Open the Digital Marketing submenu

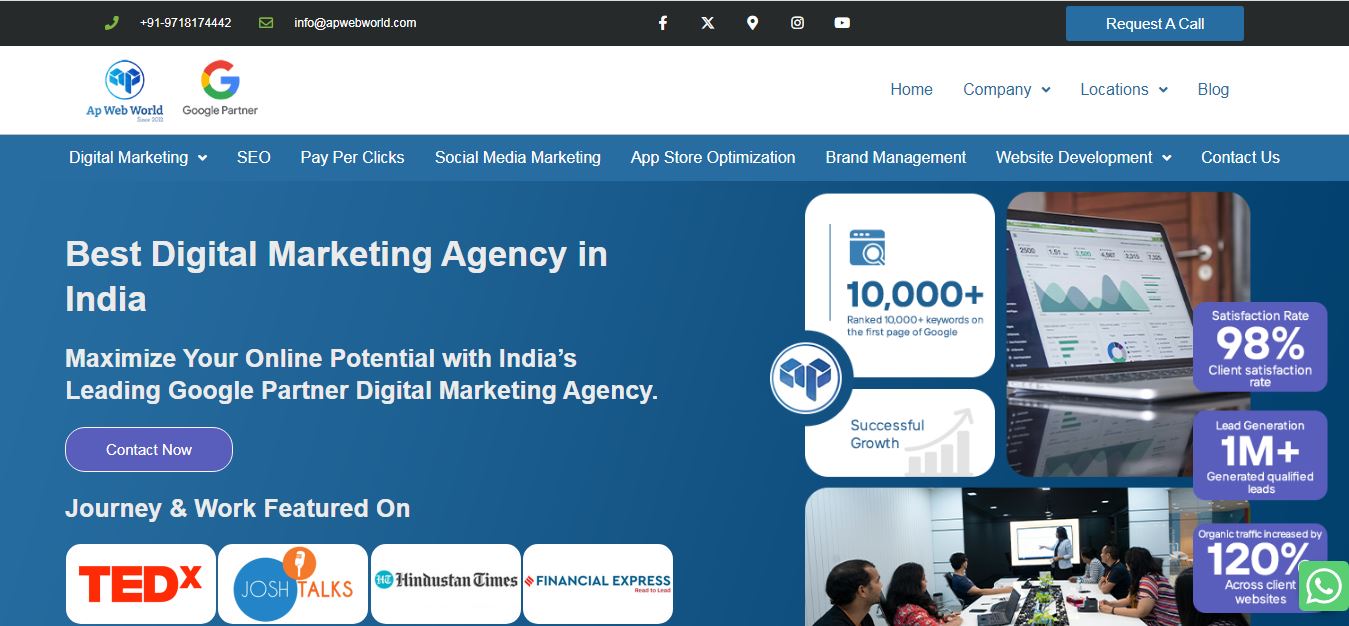click(138, 157)
